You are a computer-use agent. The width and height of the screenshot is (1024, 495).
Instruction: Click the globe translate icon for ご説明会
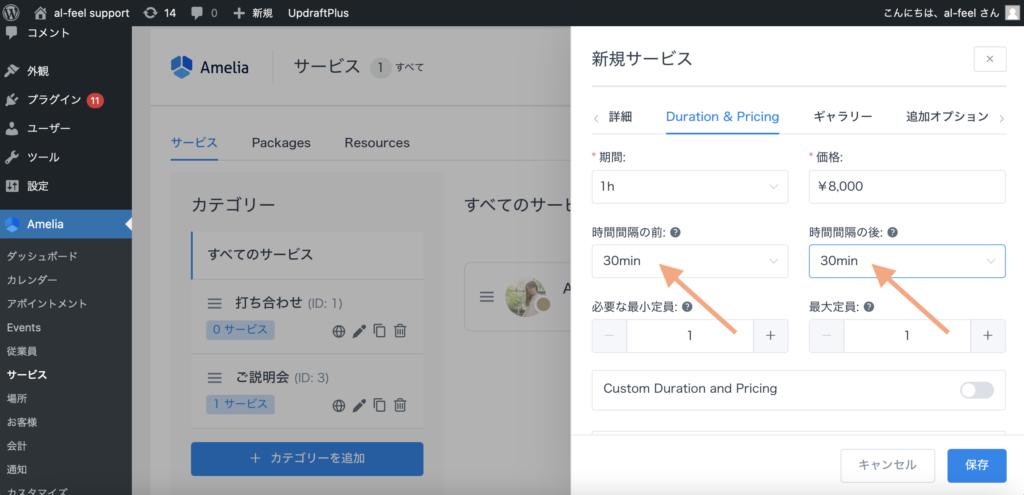point(339,405)
